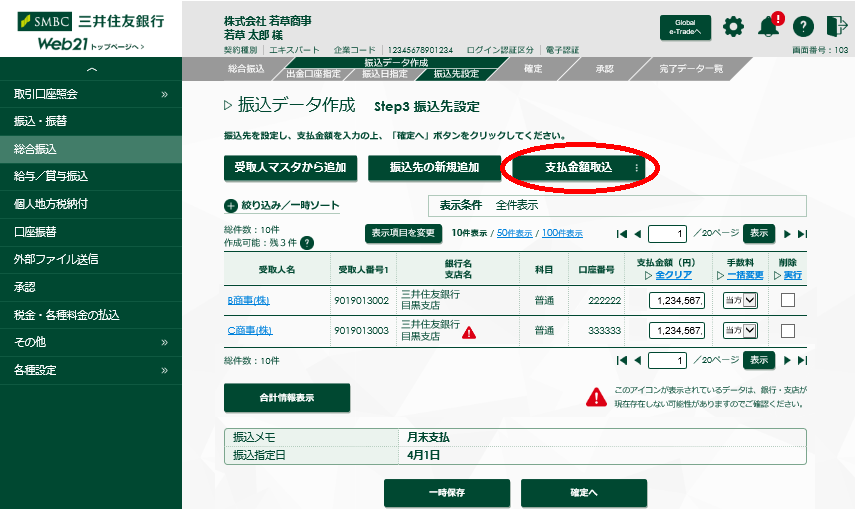Click 合計情報表示 button
The image size is (855, 509).
coord(287,398)
